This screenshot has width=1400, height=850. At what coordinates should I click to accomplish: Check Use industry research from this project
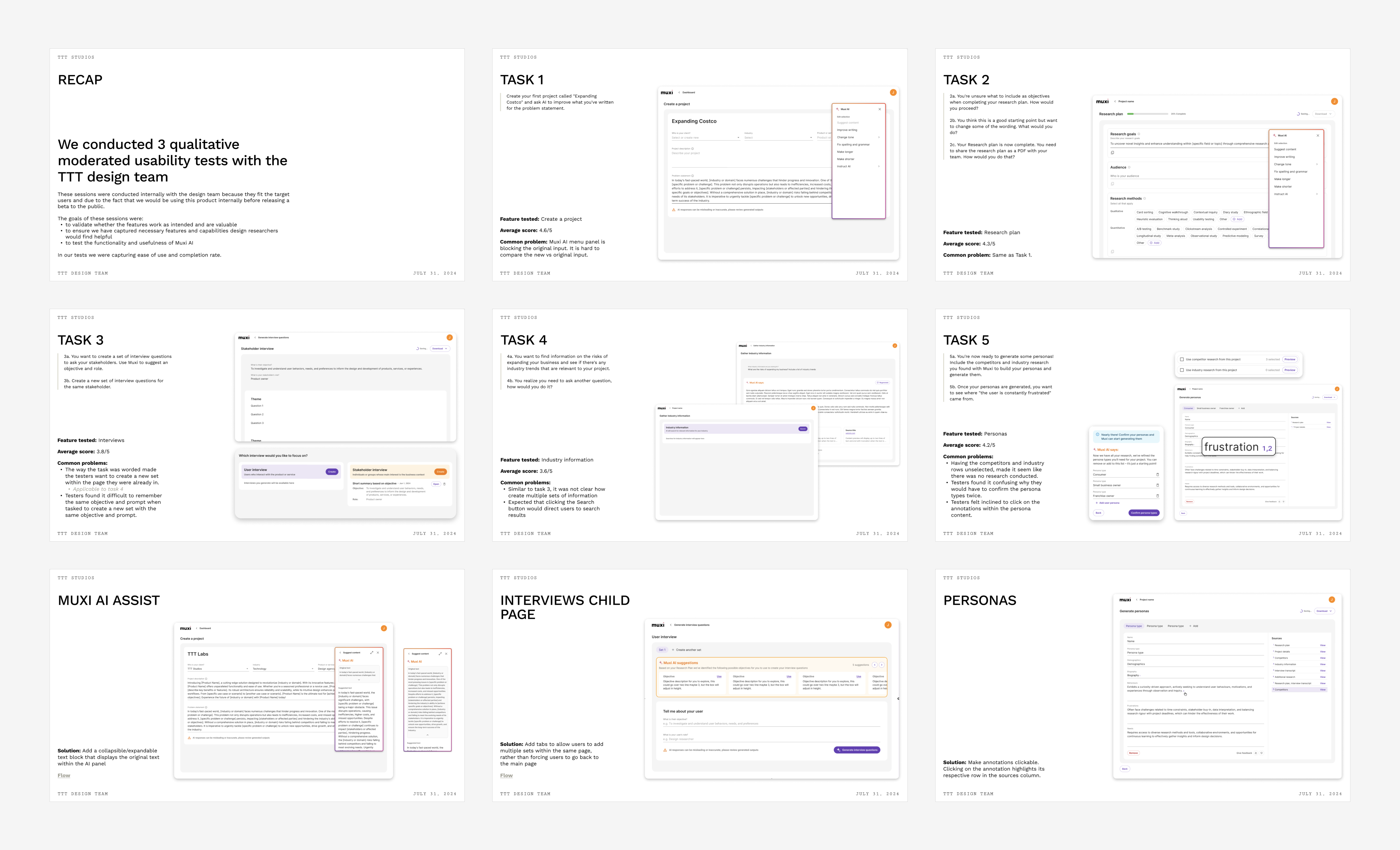[1182, 370]
